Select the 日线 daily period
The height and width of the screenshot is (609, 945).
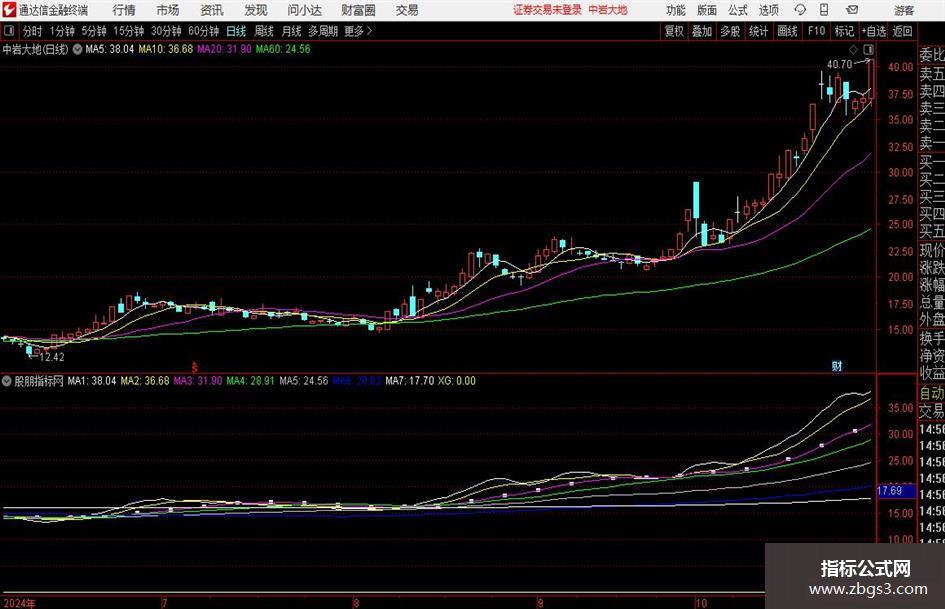[236, 31]
